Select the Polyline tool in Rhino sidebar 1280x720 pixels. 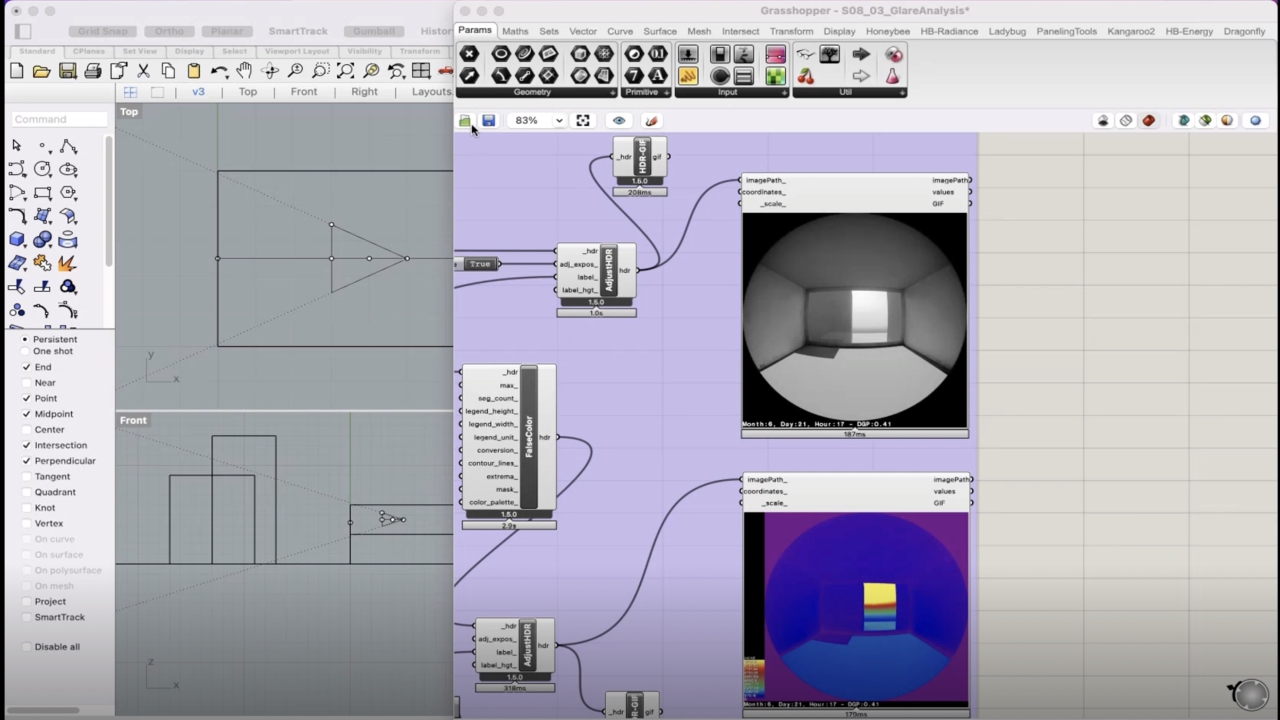tap(68, 146)
